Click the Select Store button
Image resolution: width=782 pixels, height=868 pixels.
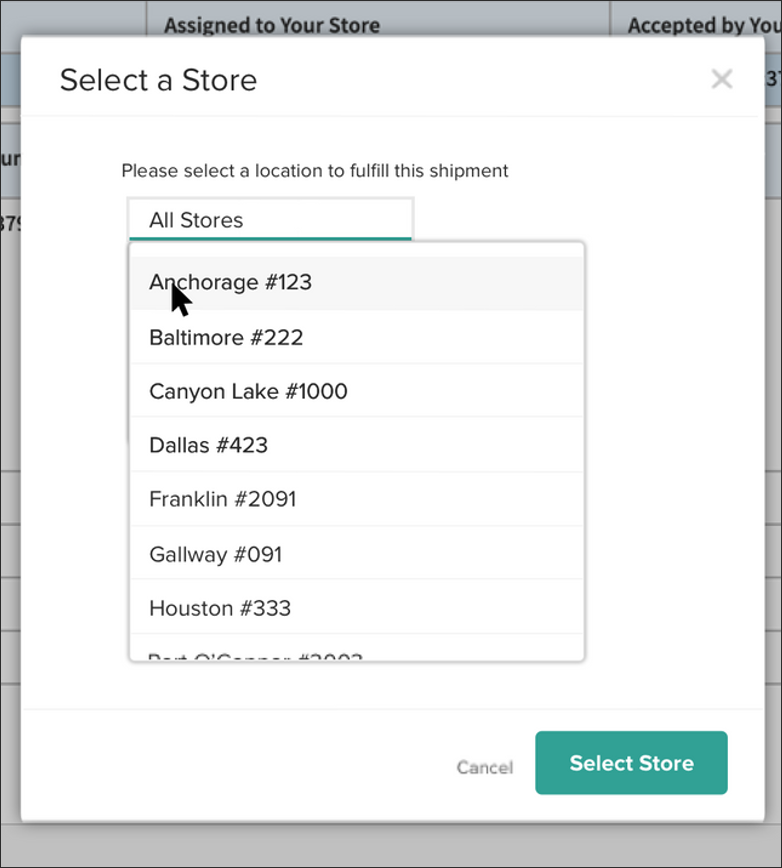[x=631, y=763]
